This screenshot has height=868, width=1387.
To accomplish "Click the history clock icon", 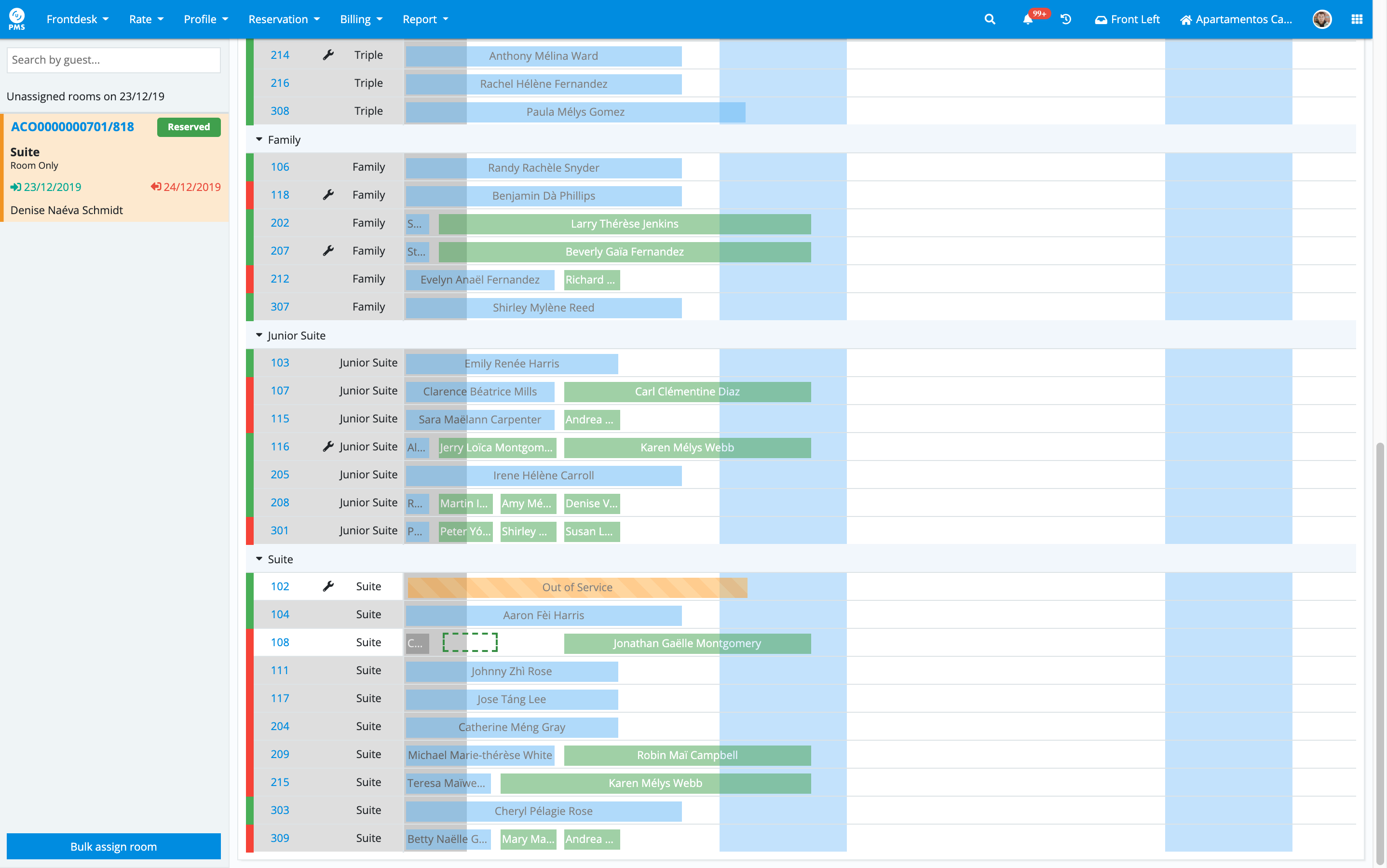I will [x=1066, y=19].
